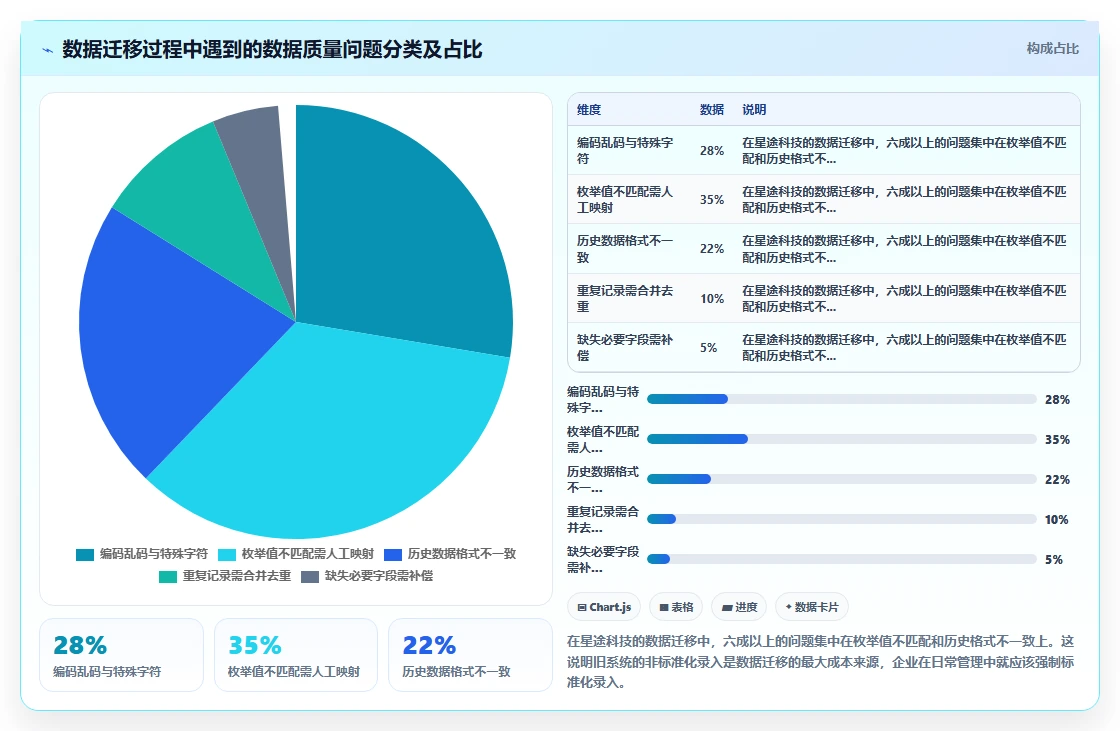Click the 缺失必要字段需补… progress label
Image resolution: width=1120 pixels, height=731 pixels.
tap(604, 560)
